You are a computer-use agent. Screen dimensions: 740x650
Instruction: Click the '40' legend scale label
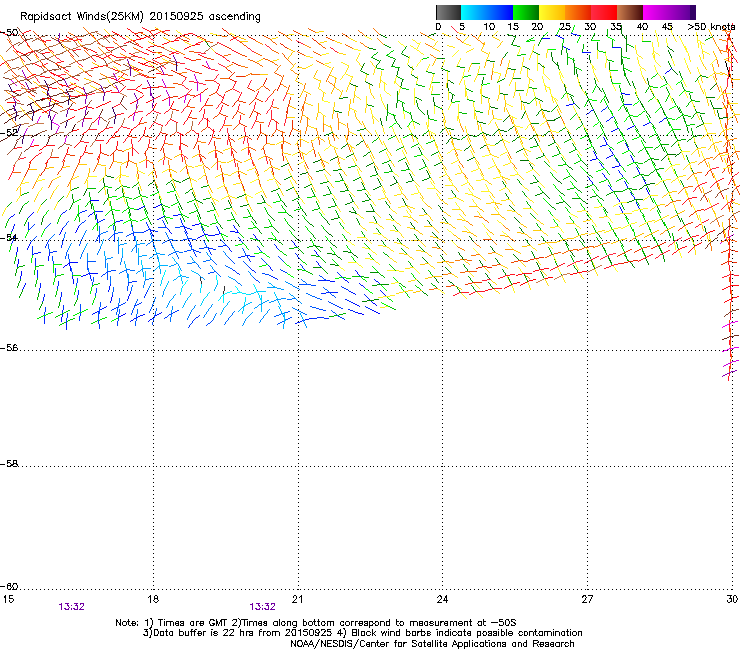pos(642,27)
